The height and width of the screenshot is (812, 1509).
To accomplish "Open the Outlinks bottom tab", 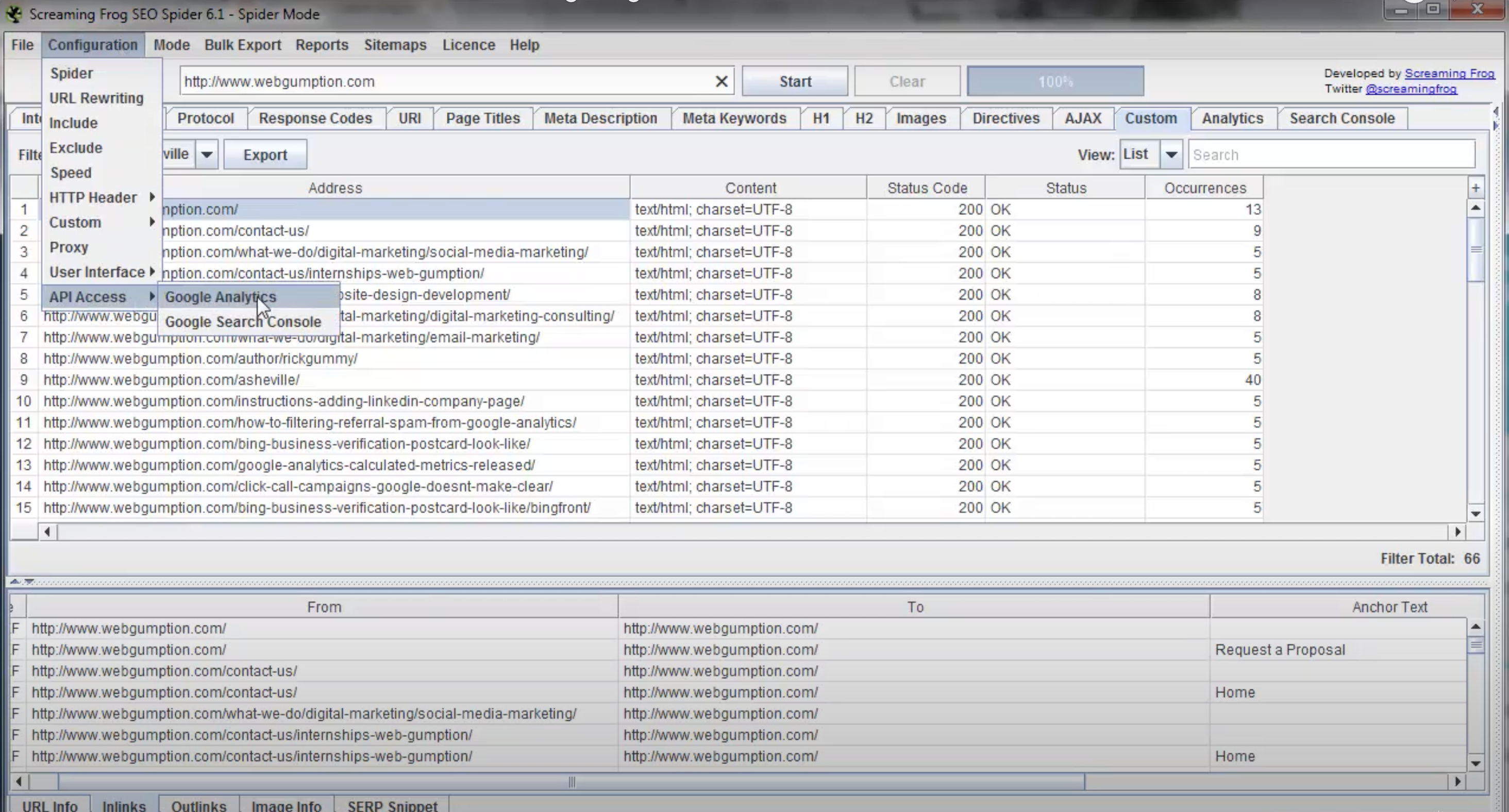I will (198, 805).
